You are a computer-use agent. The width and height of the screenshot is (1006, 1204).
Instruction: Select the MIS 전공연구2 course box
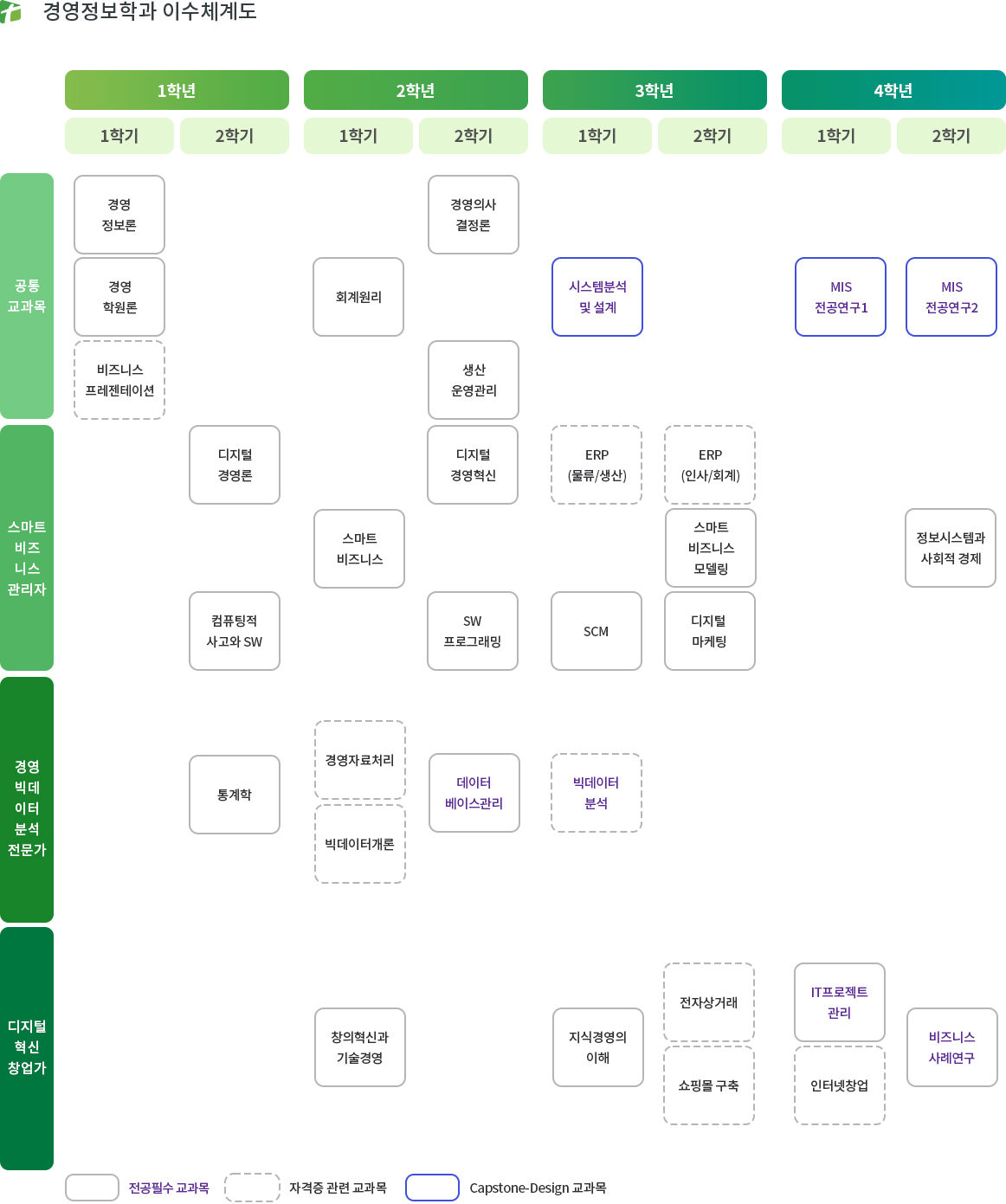(951, 297)
